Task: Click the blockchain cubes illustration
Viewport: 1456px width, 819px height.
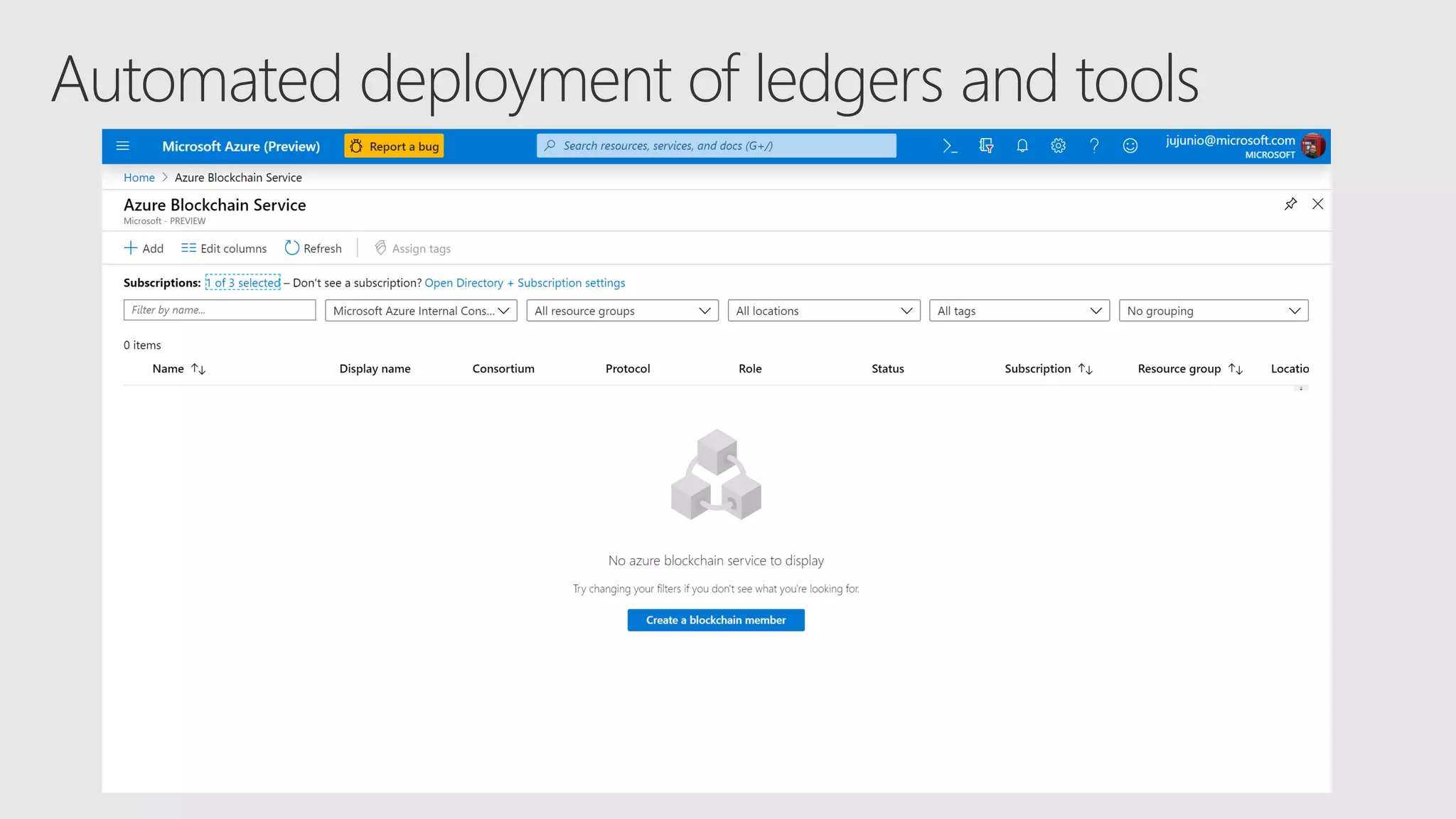Action: click(716, 474)
